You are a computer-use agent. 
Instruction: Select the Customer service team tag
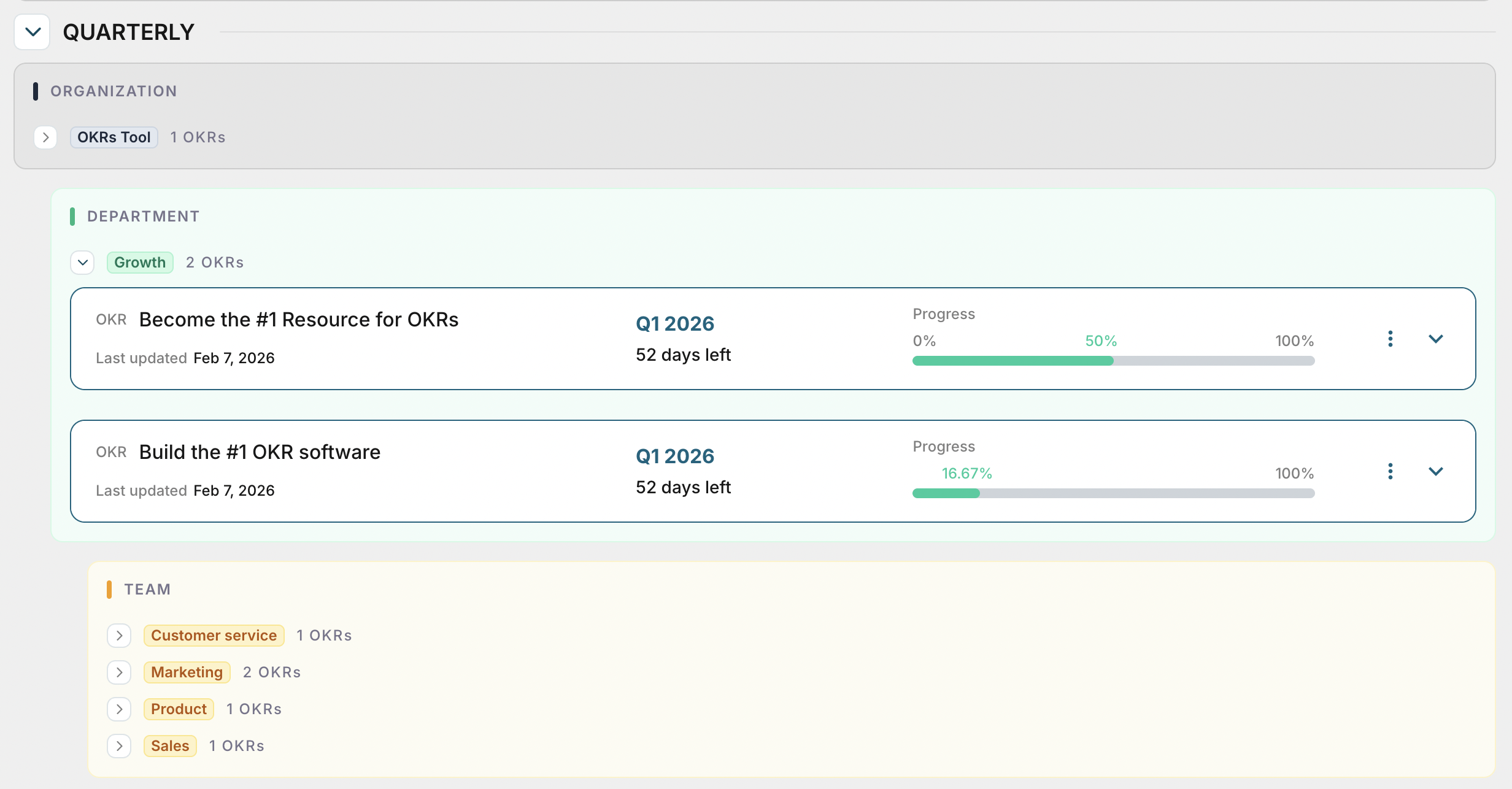tap(214, 635)
